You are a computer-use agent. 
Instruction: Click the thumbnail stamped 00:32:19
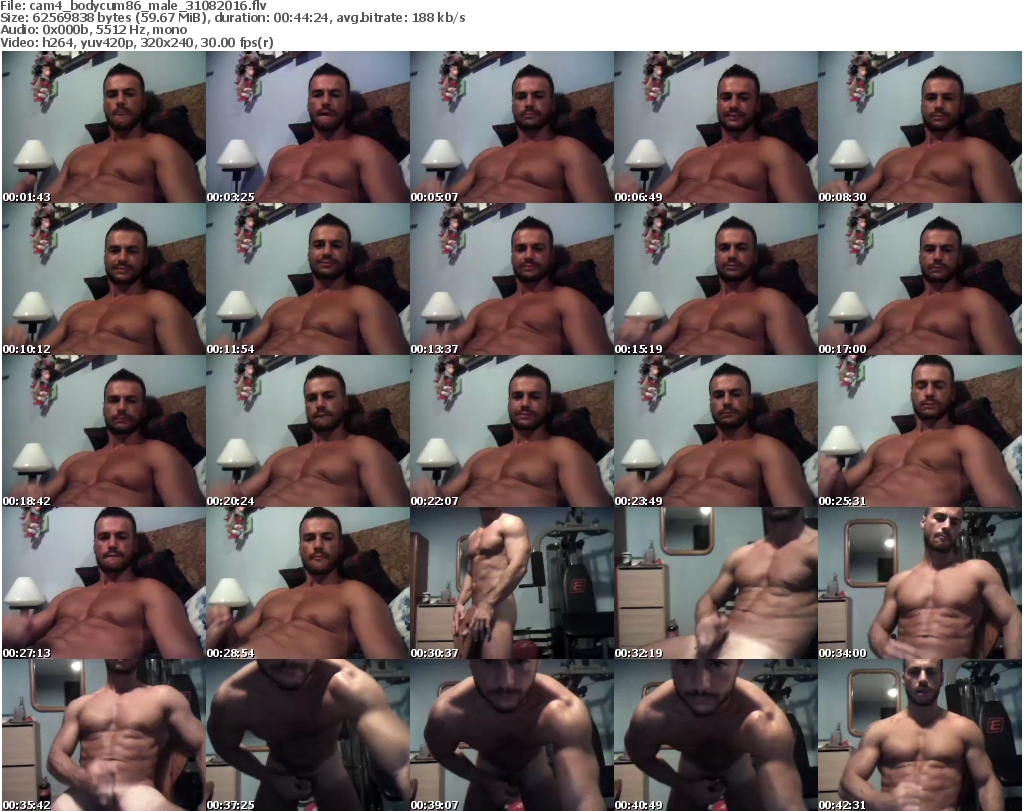coord(715,583)
